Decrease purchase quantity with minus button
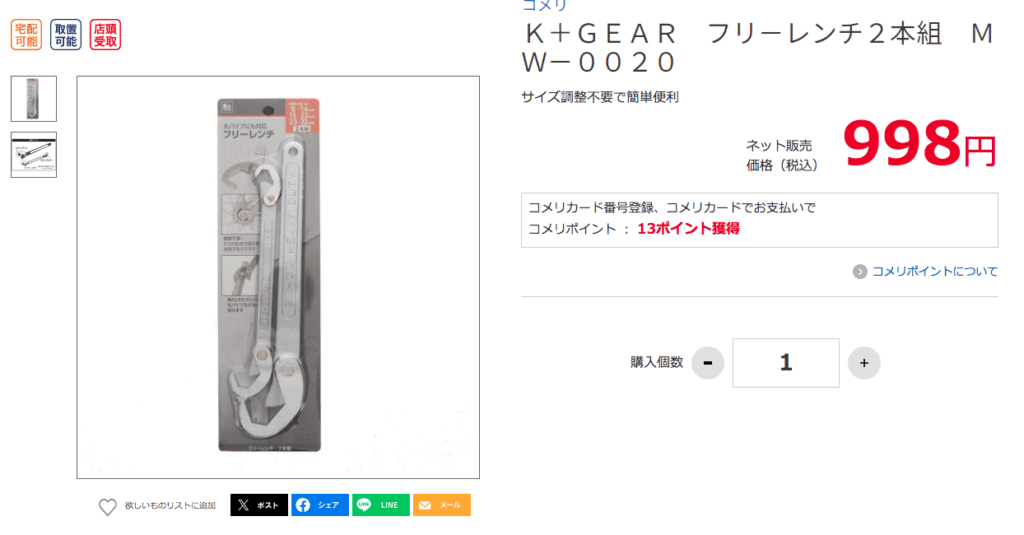The image size is (1024, 535). (708, 363)
